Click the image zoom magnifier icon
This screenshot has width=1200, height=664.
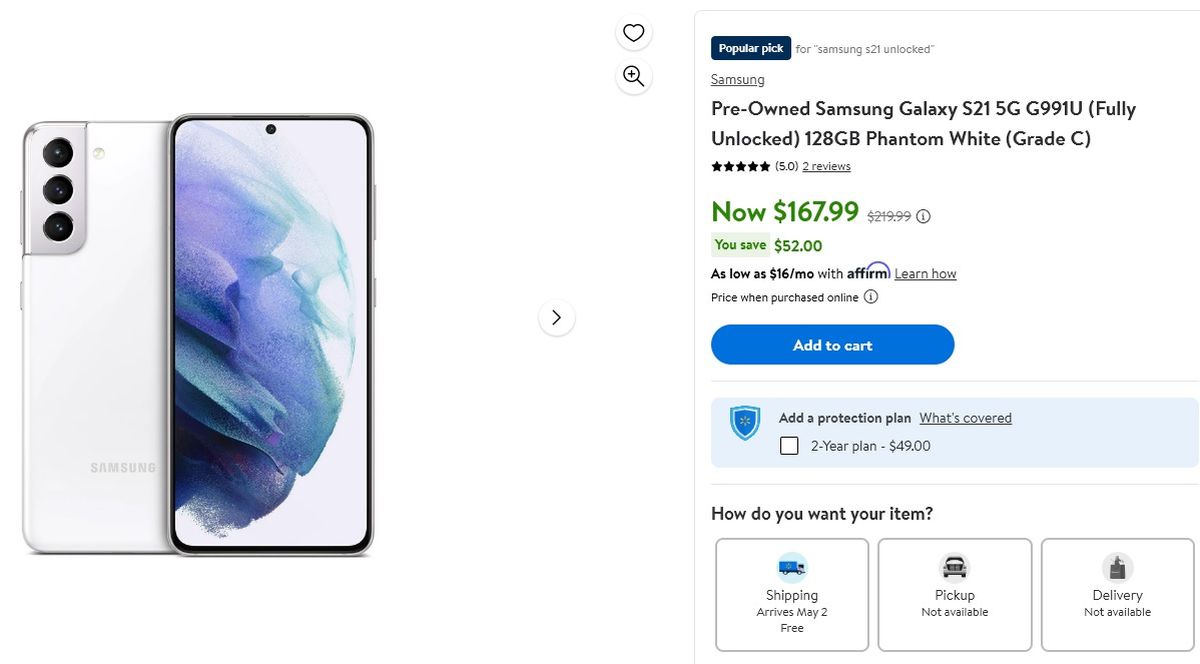pos(633,76)
